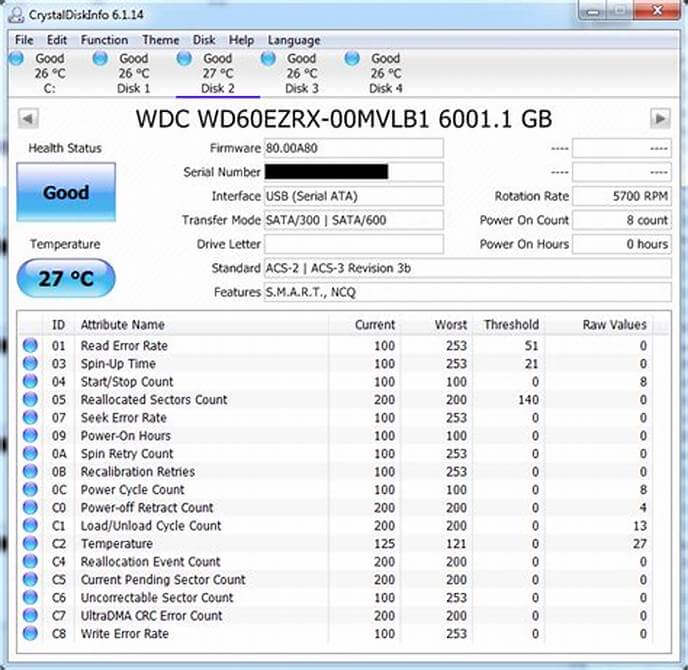Click the CrystalDiskInfo title bar app icon

pyautogui.click(x=16, y=12)
